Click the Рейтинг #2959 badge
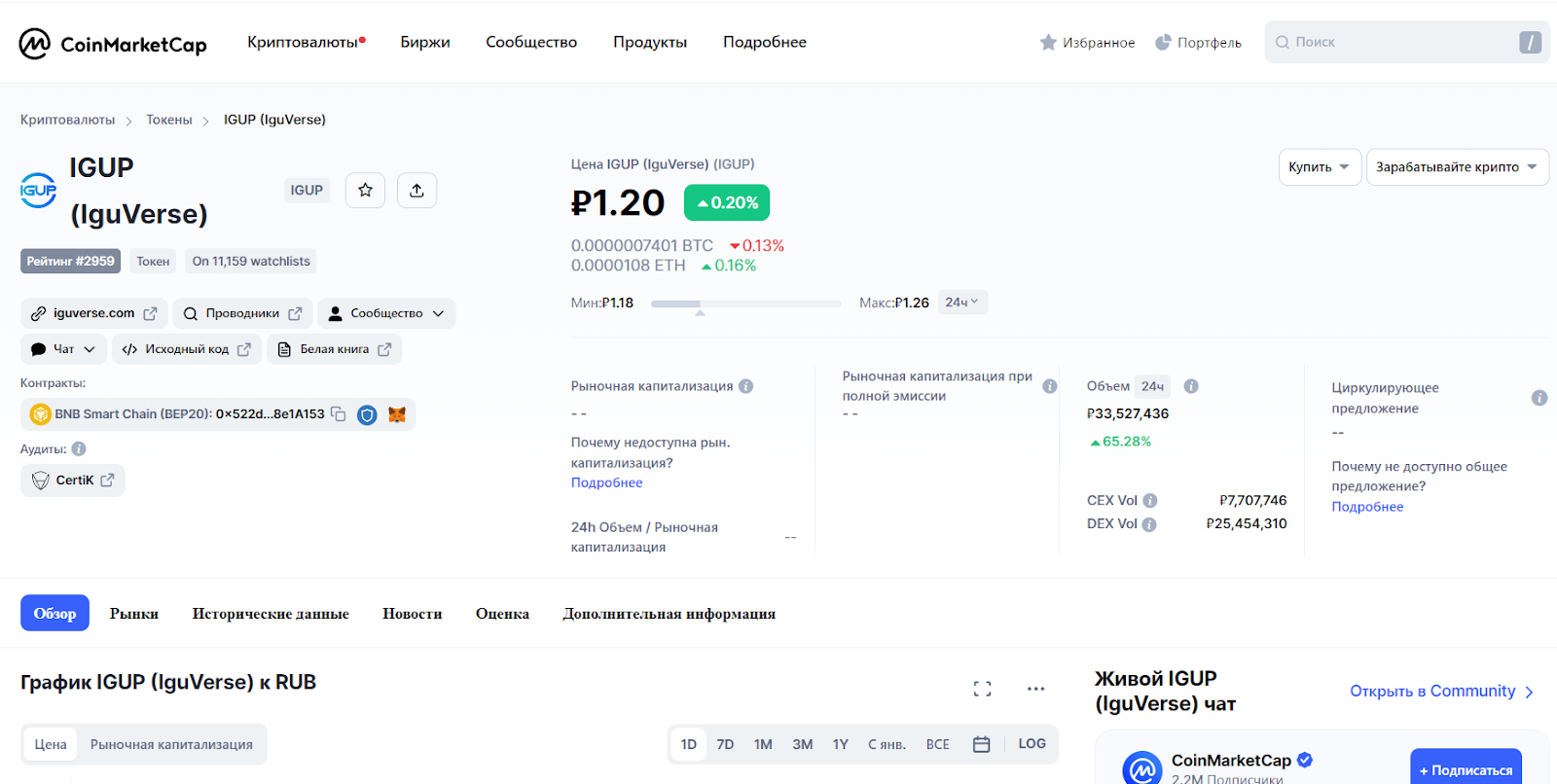Viewport: 1557px width, 784px height. tap(70, 262)
